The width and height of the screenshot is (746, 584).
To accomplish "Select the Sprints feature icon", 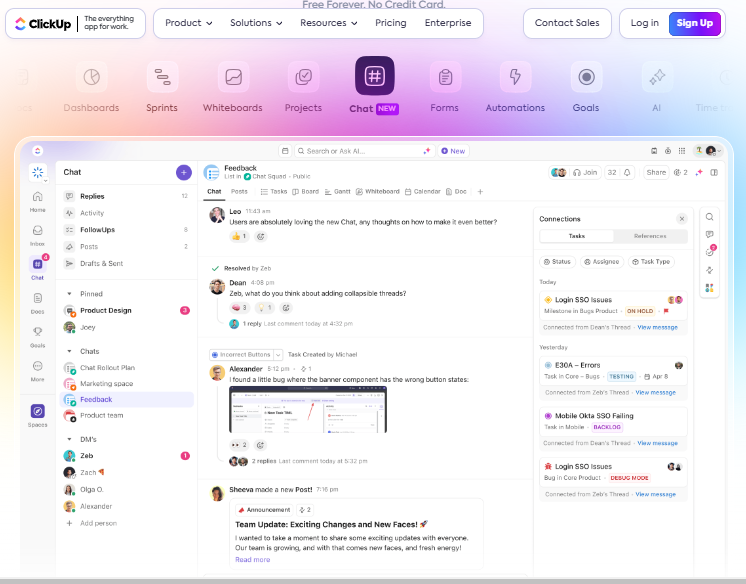I will (162, 77).
